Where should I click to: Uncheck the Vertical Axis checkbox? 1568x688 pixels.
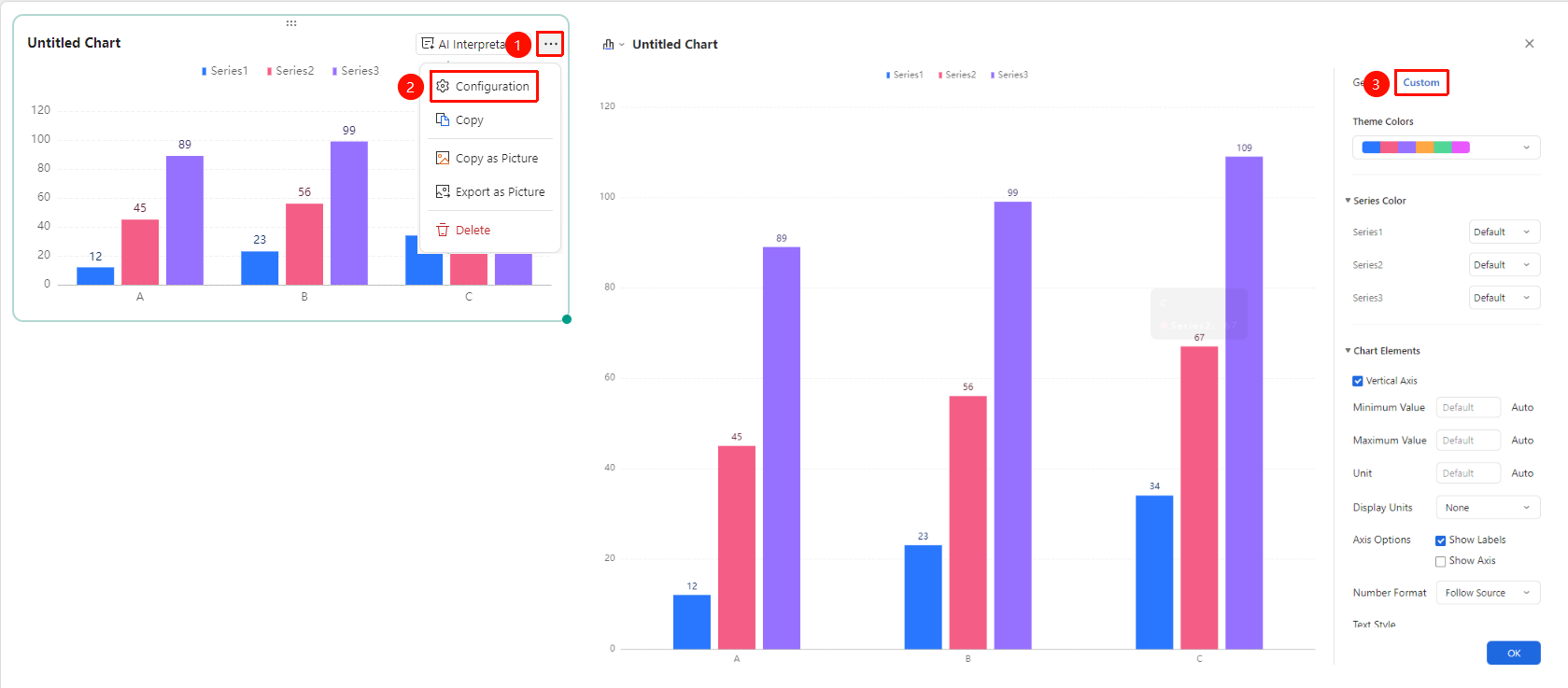click(x=1358, y=381)
